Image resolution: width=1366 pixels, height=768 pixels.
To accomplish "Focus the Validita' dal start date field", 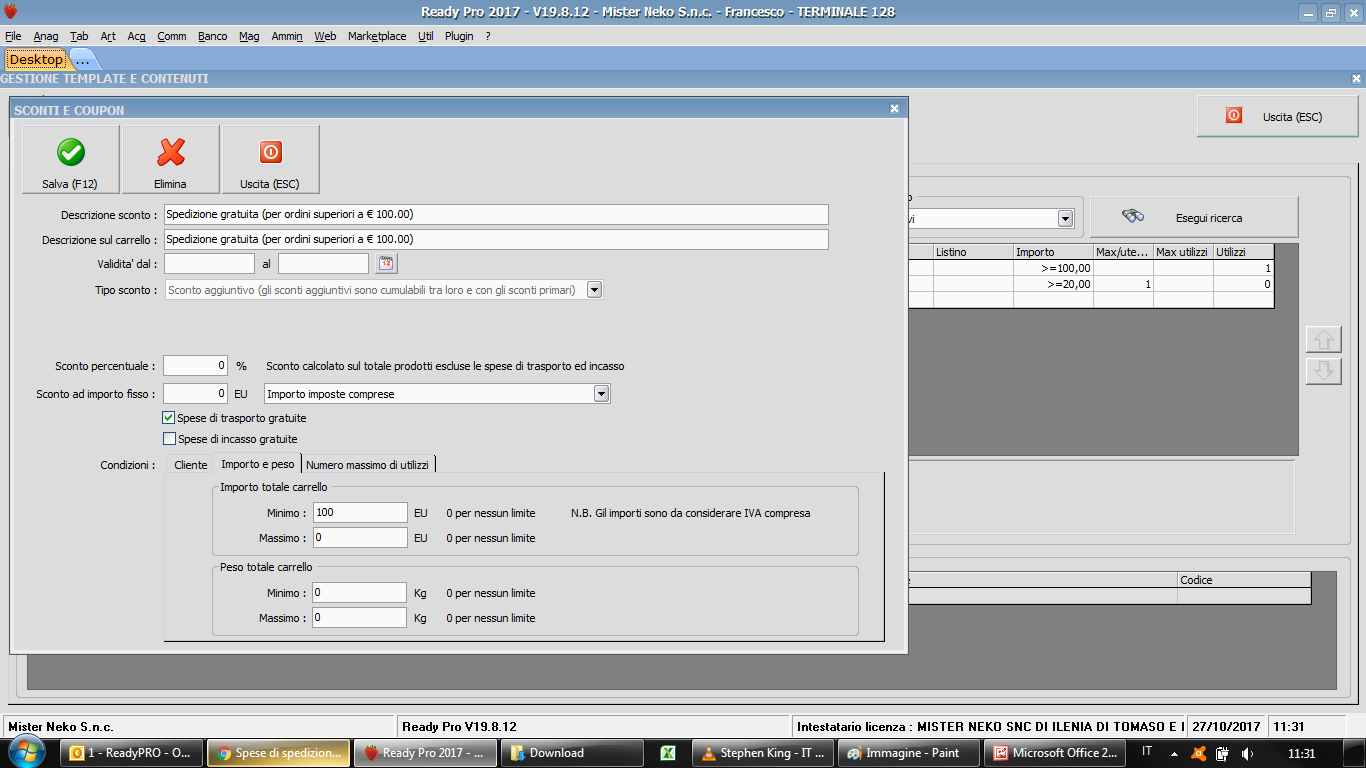I will 209,263.
